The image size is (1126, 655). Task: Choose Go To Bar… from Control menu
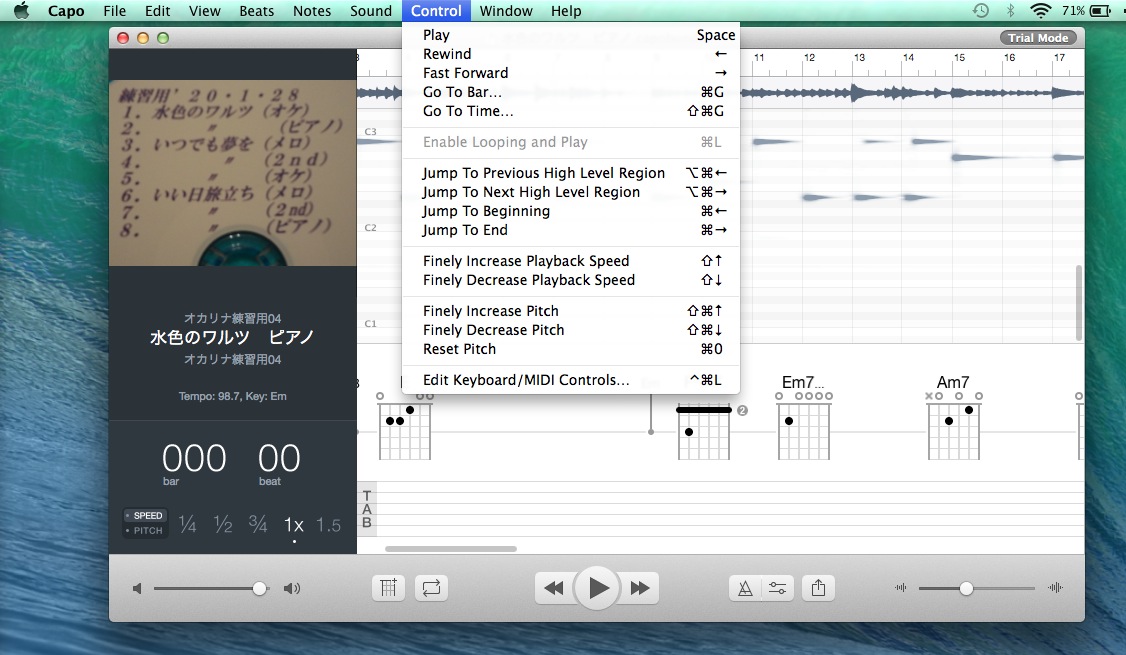[462, 92]
